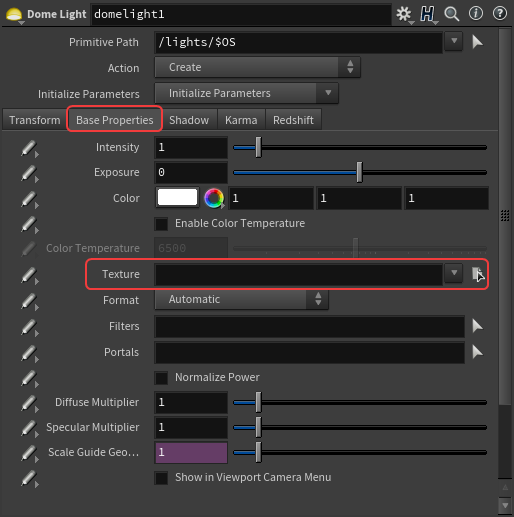Click the white Color swatch
514x517 pixels.
177,197
